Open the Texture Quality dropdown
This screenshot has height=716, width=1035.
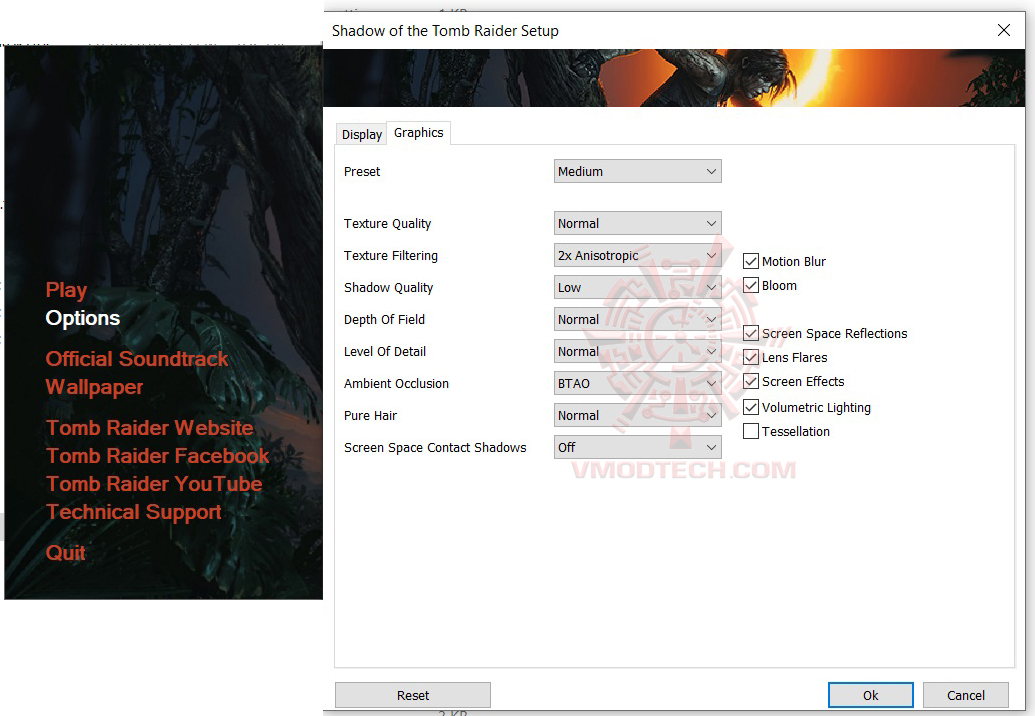coord(637,224)
